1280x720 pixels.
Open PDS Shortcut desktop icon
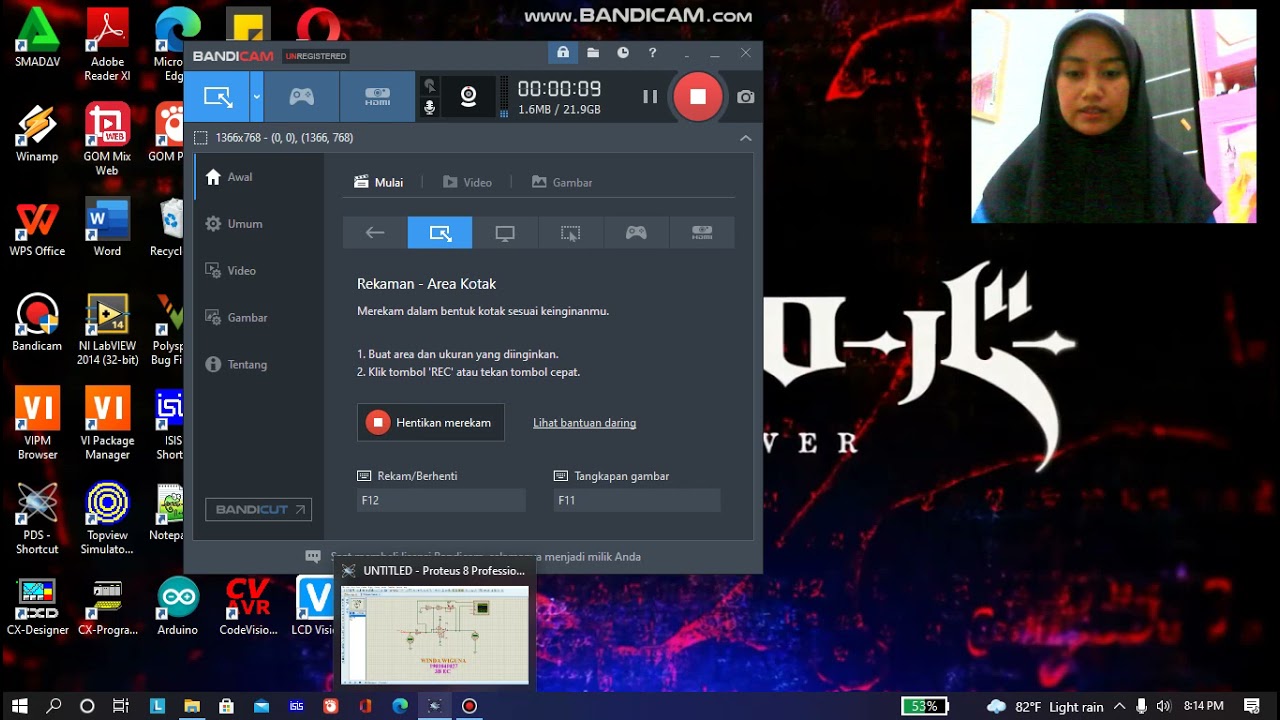(x=37, y=518)
